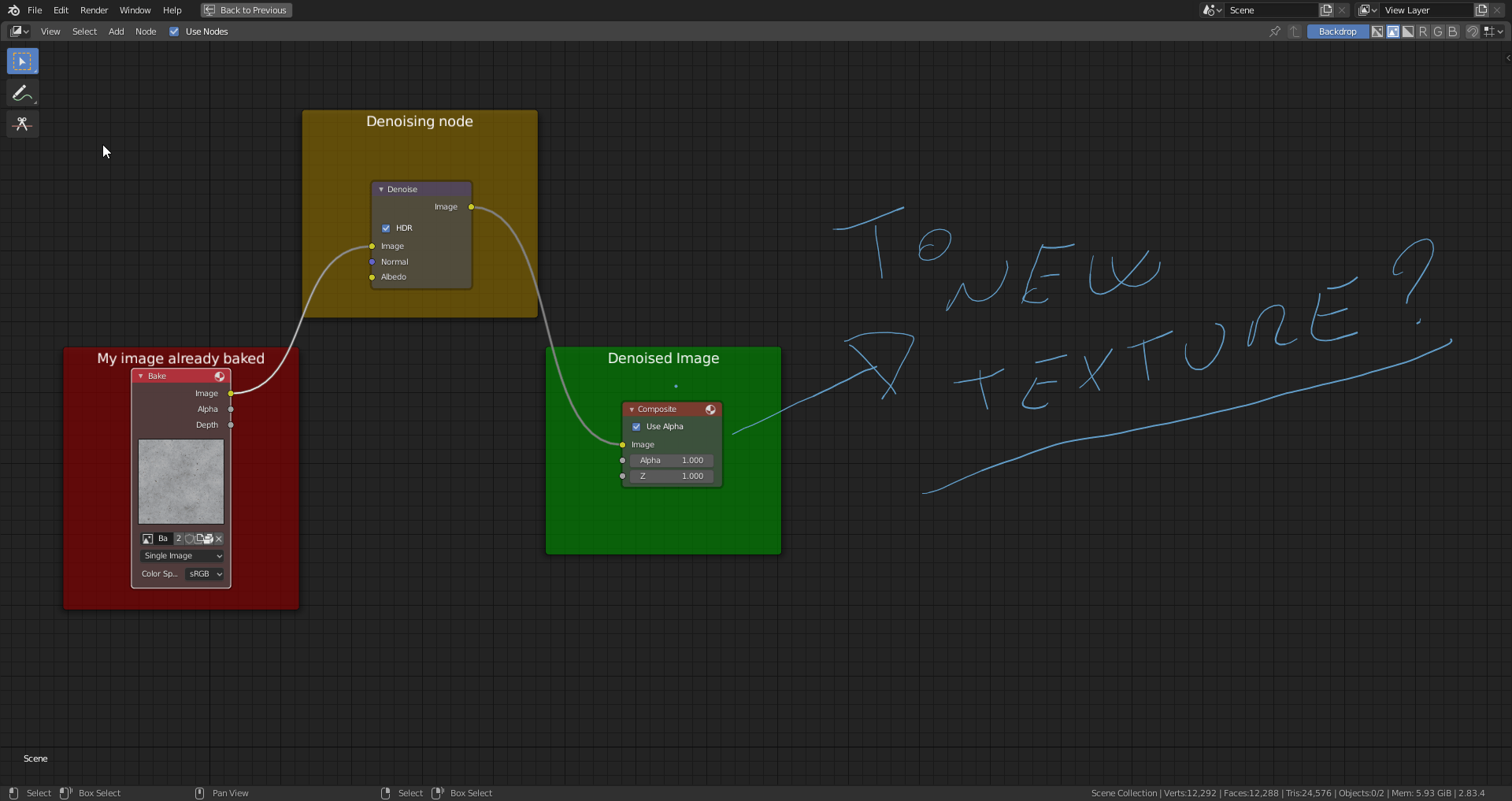Image resolution: width=1512 pixels, height=801 pixels.
Task: Click the baked texture thumbnail preview
Action: tap(180, 481)
